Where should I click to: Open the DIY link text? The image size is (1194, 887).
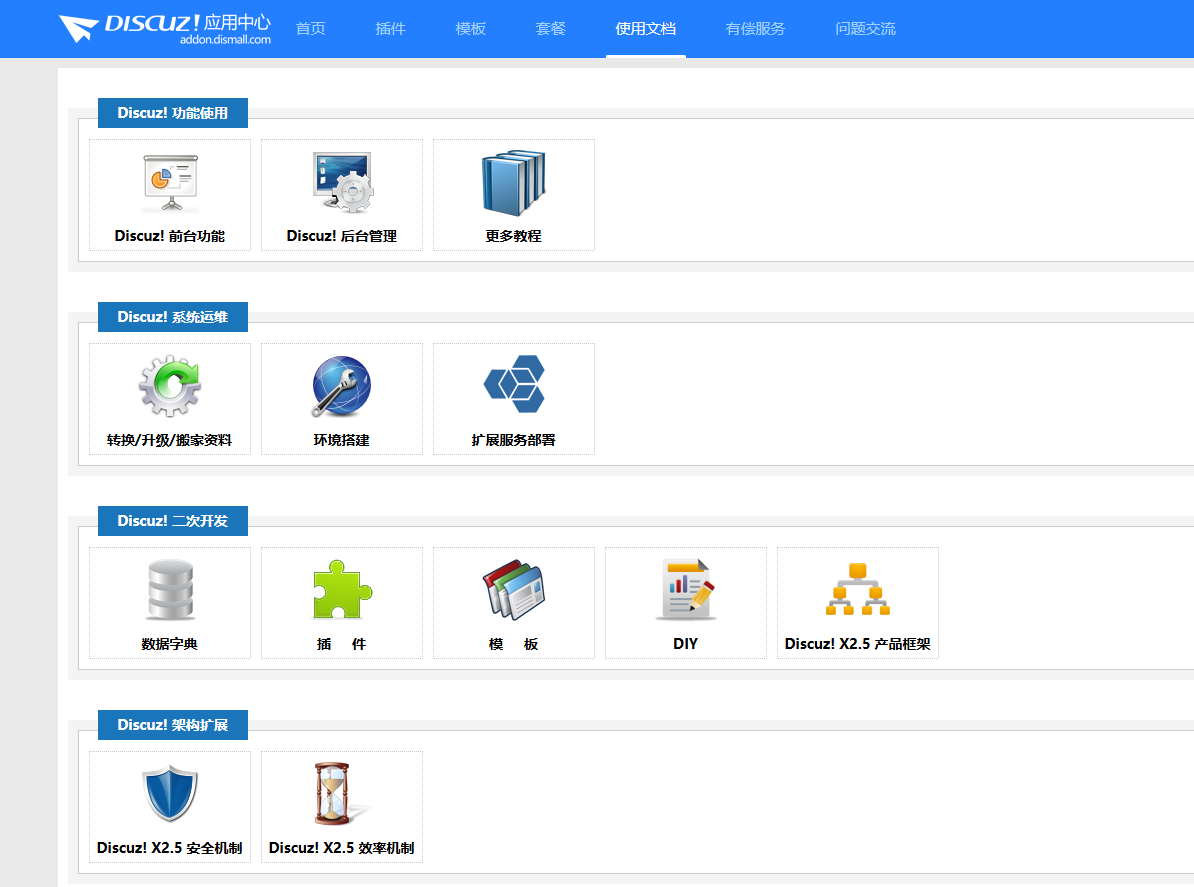coord(686,644)
